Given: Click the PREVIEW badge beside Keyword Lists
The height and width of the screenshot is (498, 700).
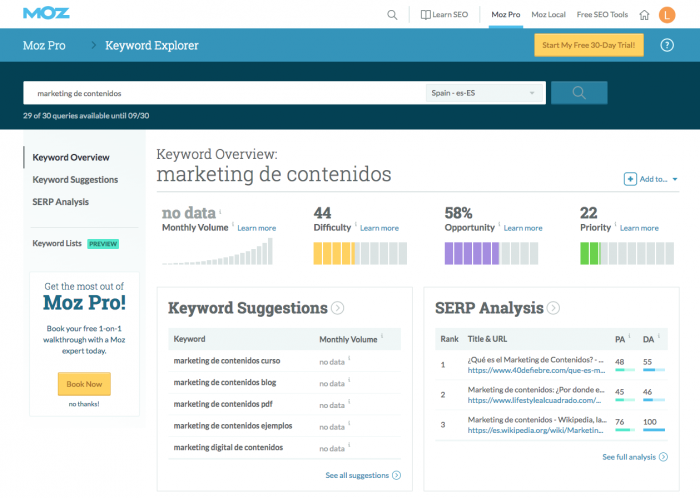Looking at the screenshot, I should point(103,244).
